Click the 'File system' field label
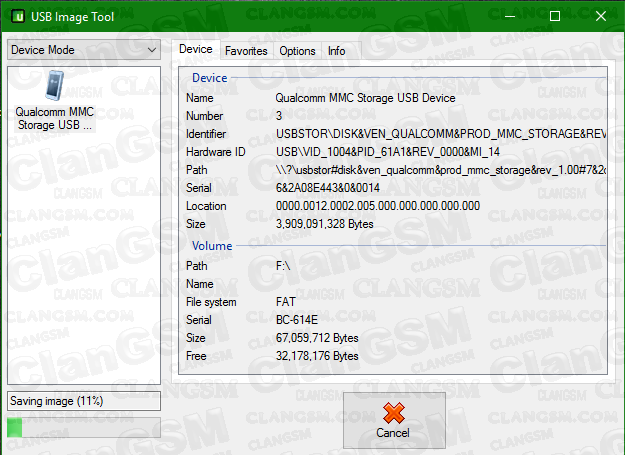Image resolution: width=625 pixels, height=455 pixels. tap(211, 302)
